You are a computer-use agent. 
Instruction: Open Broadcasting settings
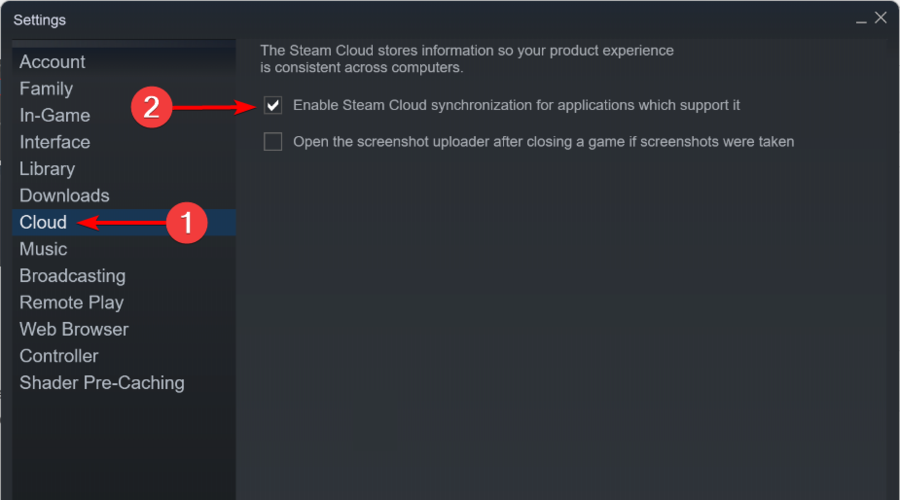pyautogui.click(x=72, y=276)
